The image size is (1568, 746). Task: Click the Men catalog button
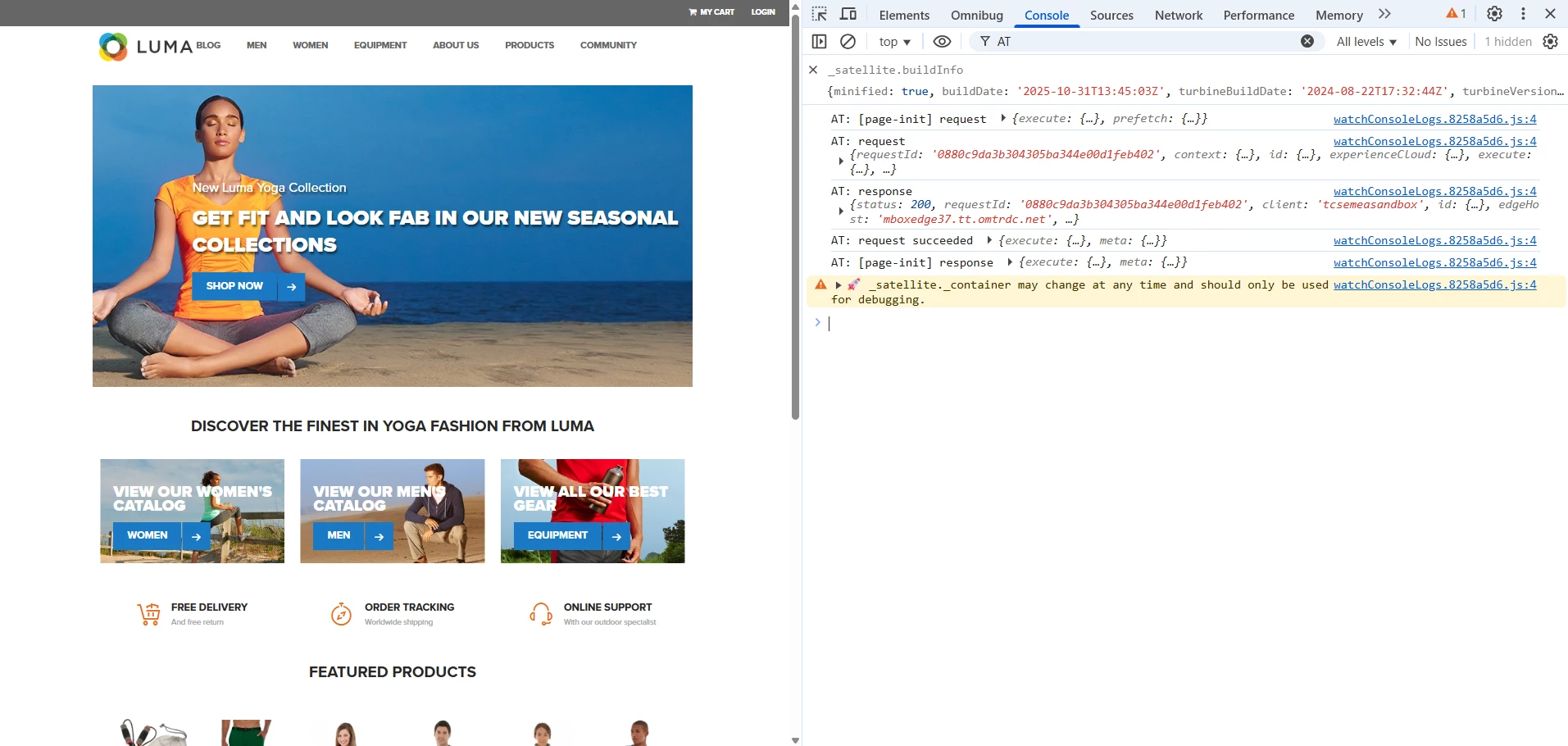tap(339, 536)
